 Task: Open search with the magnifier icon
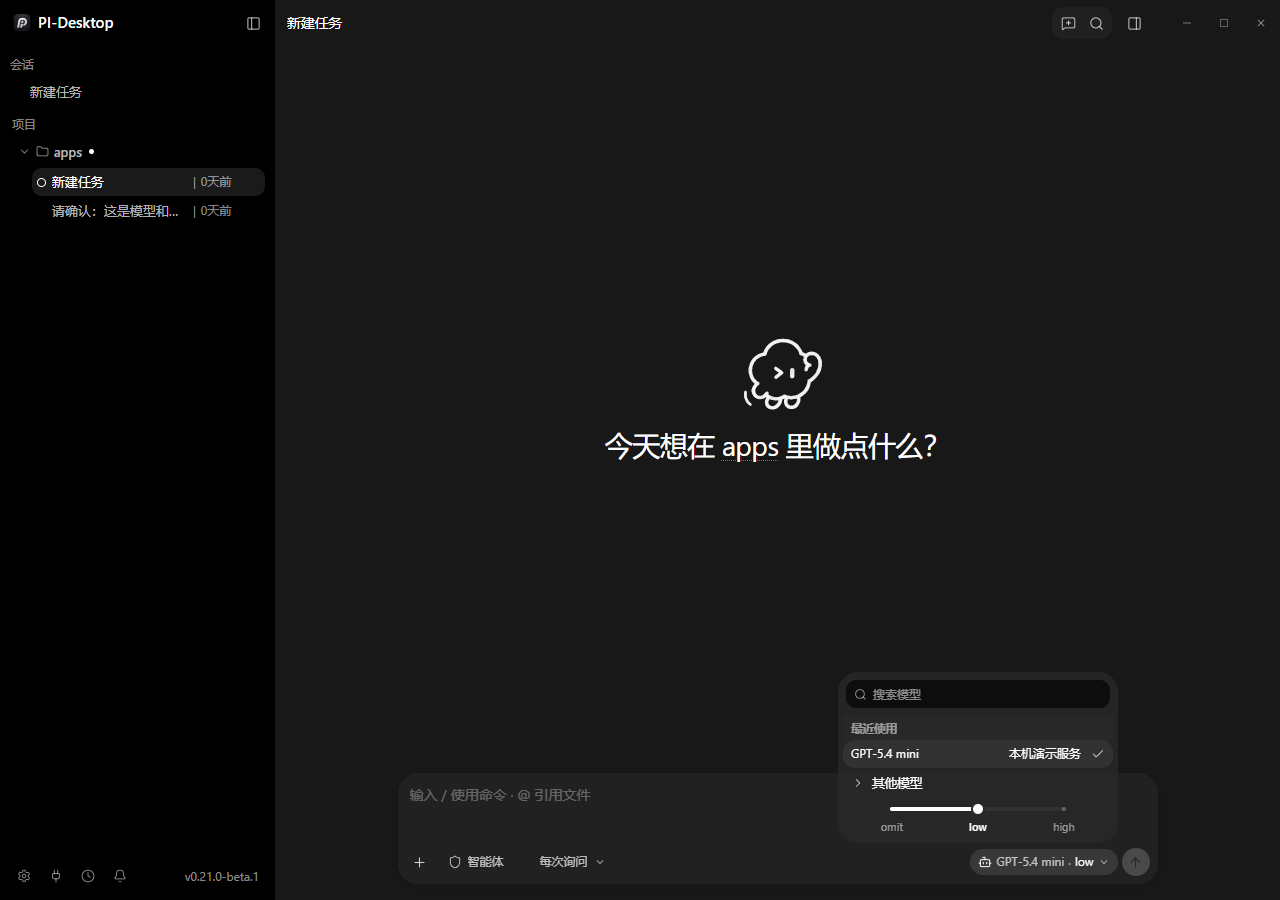tap(1096, 23)
